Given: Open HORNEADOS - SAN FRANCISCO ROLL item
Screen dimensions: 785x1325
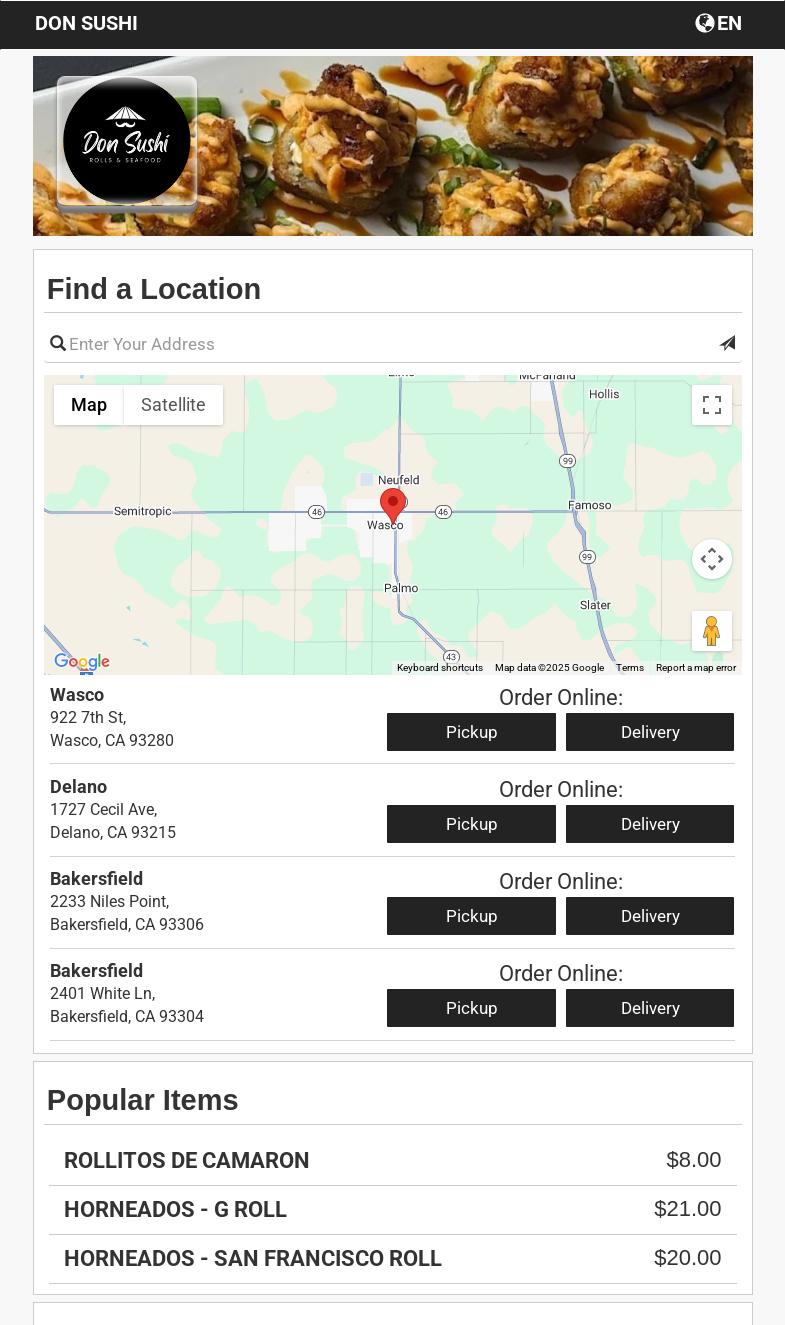Looking at the screenshot, I should [x=393, y=1258].
